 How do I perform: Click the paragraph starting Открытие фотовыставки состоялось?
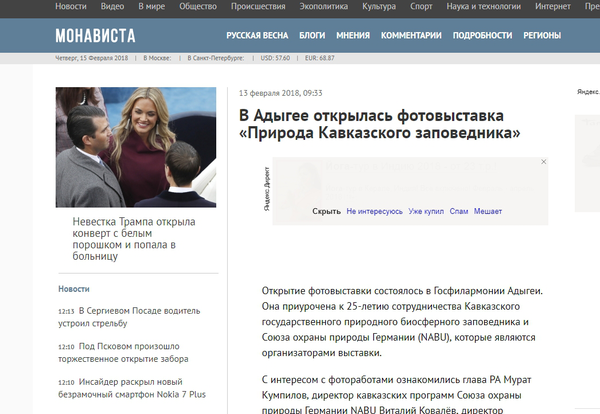402,322
